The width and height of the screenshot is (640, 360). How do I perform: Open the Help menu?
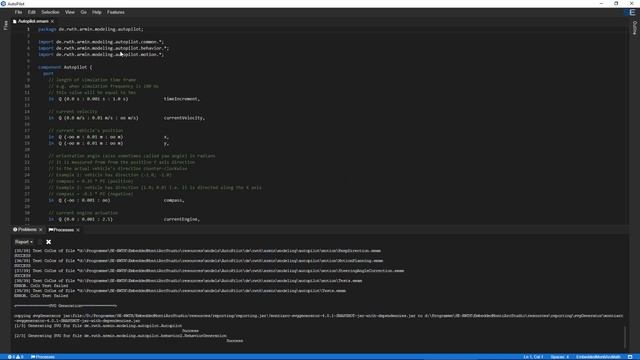[97, 12]
